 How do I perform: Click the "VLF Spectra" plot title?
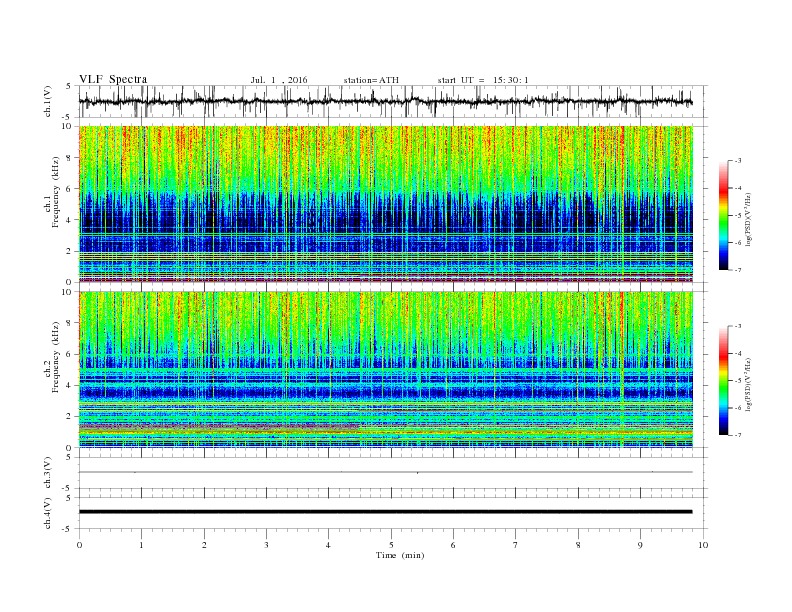(113, 79)
